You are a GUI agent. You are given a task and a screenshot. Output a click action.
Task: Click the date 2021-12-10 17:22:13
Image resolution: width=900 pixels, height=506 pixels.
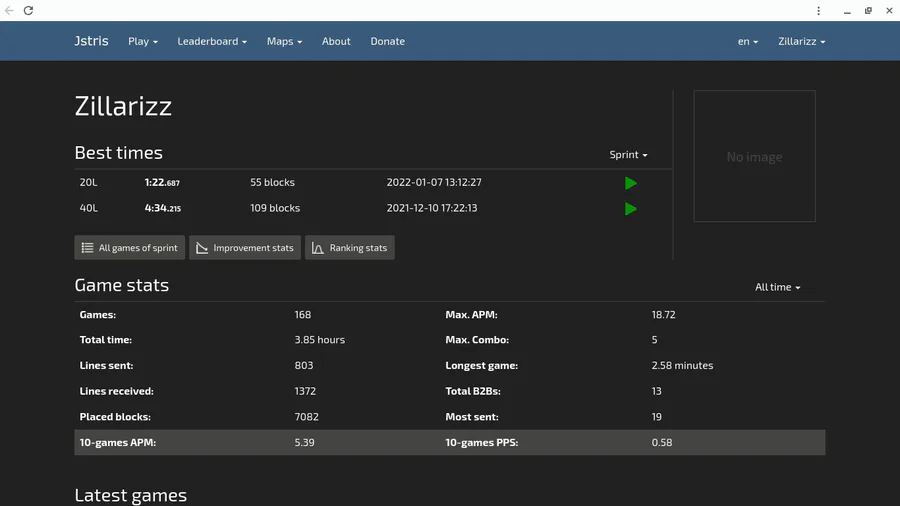432,208
